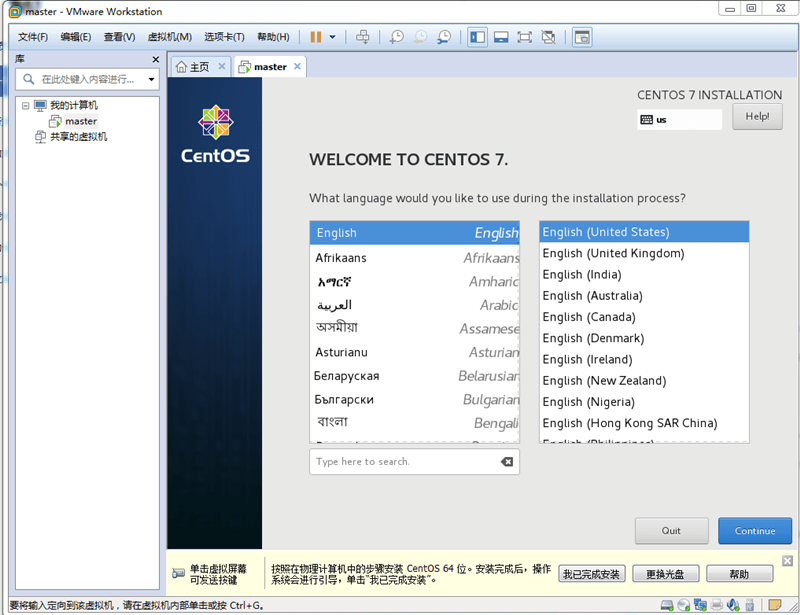Collapse the 我的计算机 tree node
Screen dimensions: 800x615
pos(26,106)
